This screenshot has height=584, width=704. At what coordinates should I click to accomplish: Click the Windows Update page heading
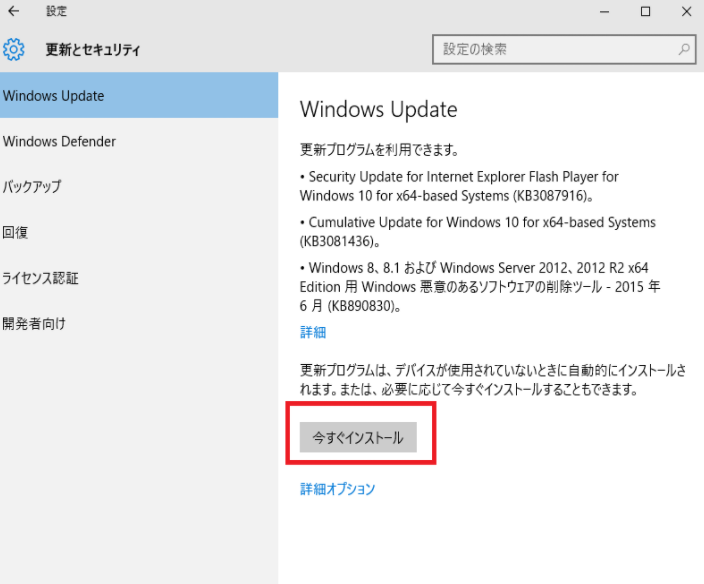click(378, 110)
